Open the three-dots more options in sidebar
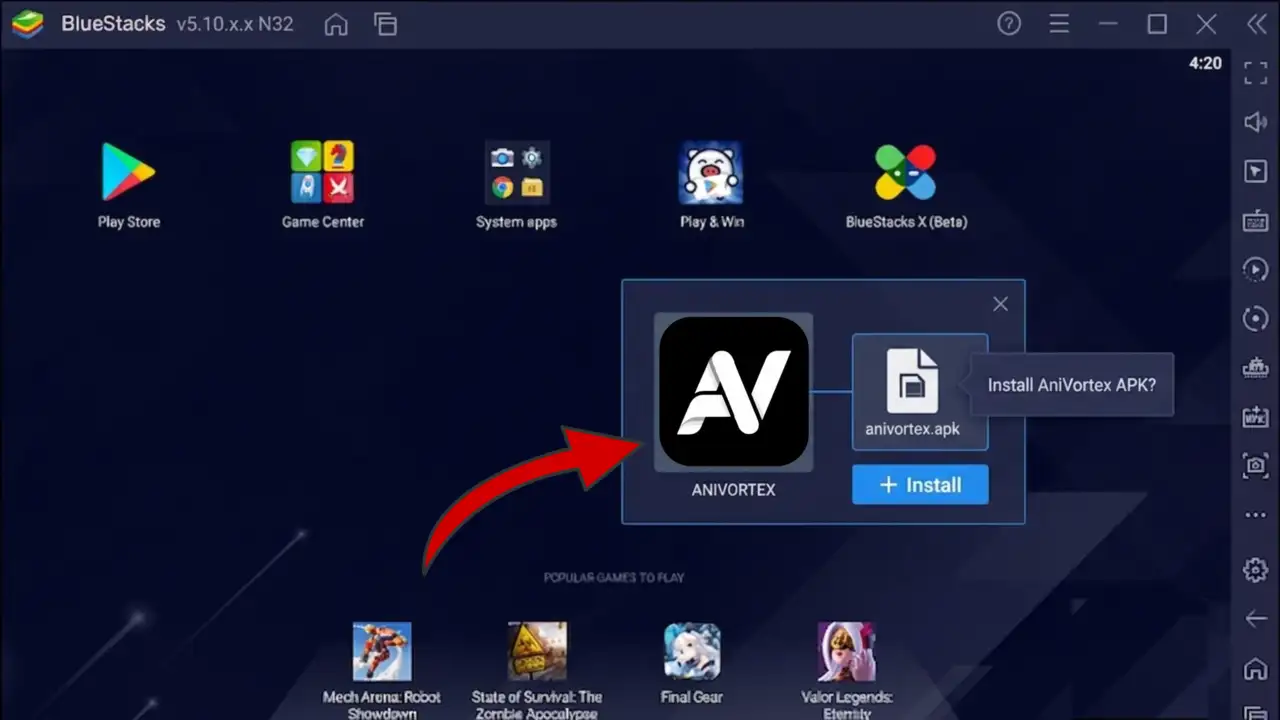Viewport: 1280px width, 720px height. click(x=1255, y=516)
